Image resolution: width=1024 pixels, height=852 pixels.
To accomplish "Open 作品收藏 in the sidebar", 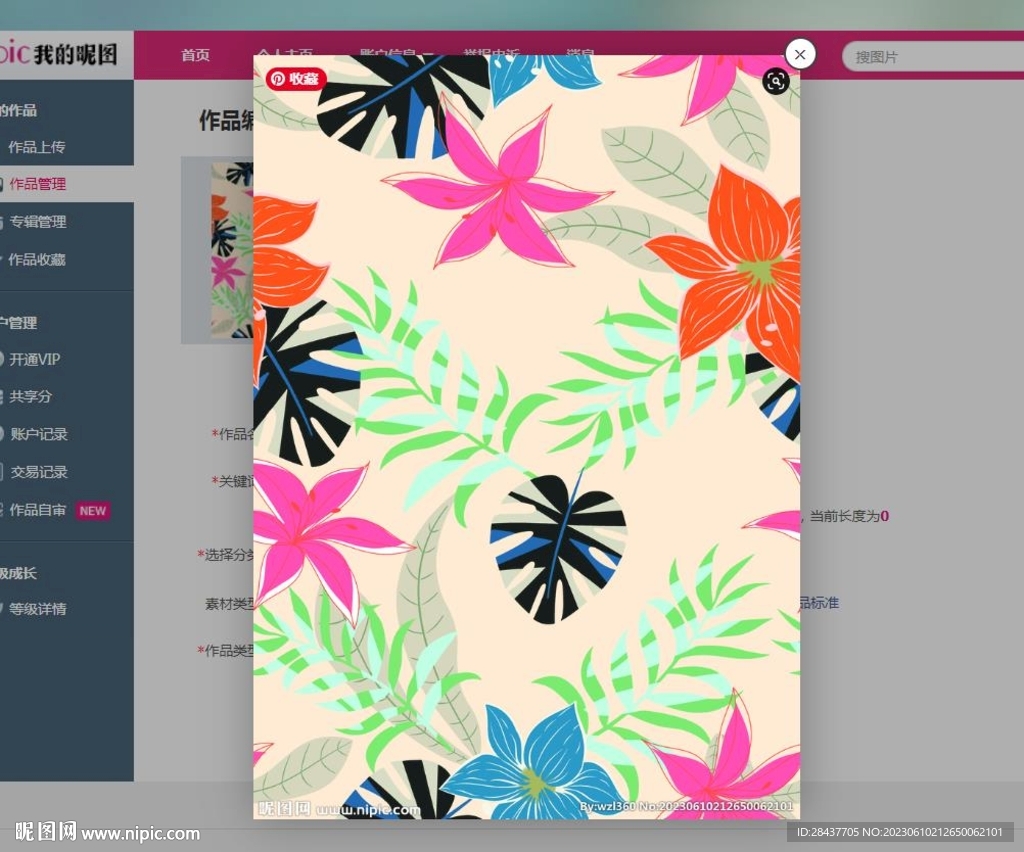I will click(x=37, y=260).
